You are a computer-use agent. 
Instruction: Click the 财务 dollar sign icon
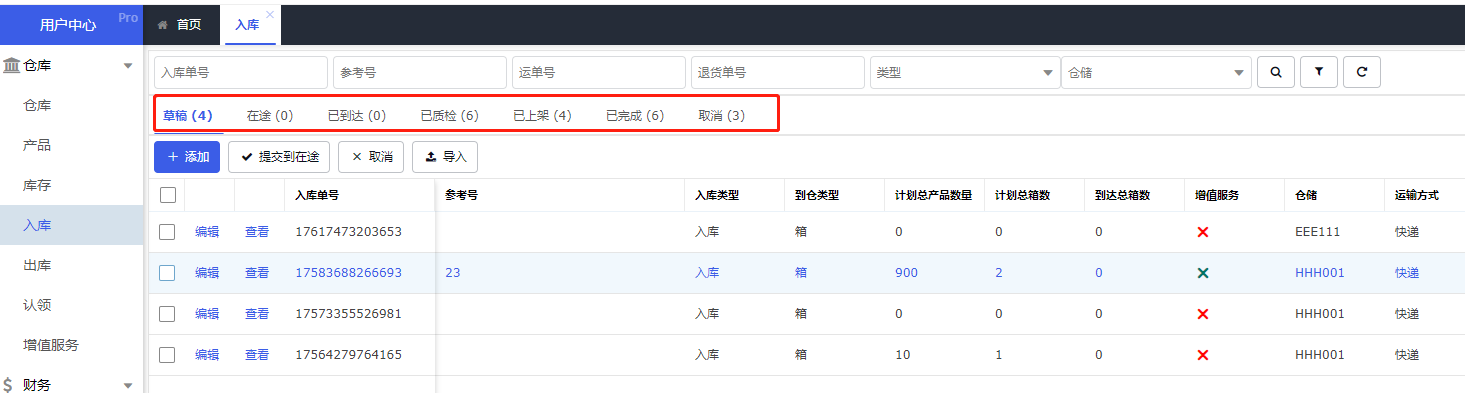pyautogui.click(x=9, y=385)
